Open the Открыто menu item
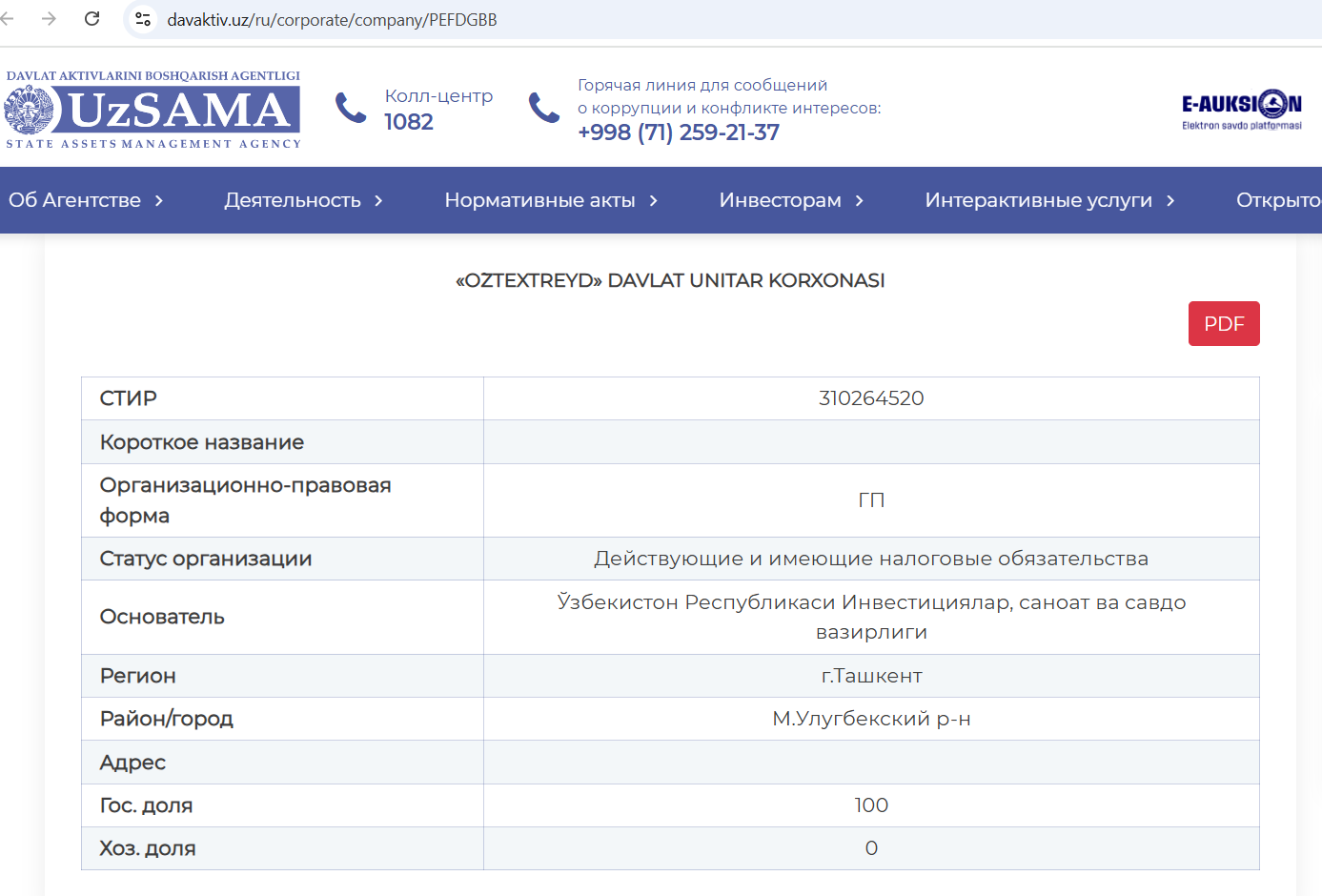The height and width of the screenshot is (896, 1322). 1277,200
